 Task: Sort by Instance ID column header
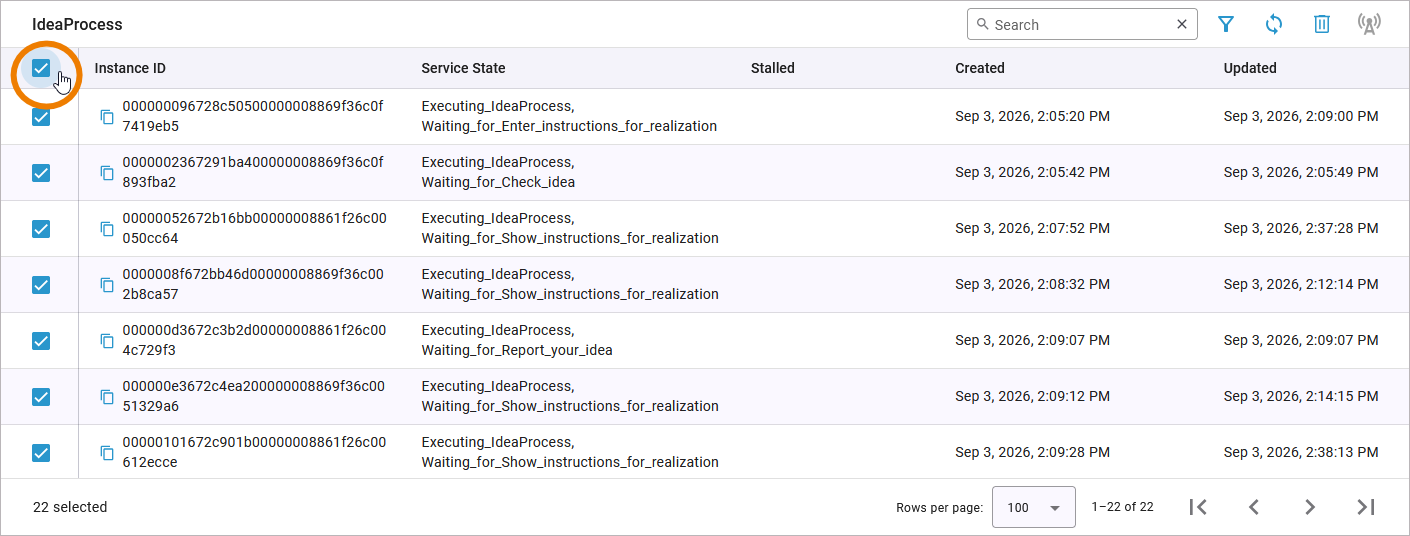(x=130, y=68)
